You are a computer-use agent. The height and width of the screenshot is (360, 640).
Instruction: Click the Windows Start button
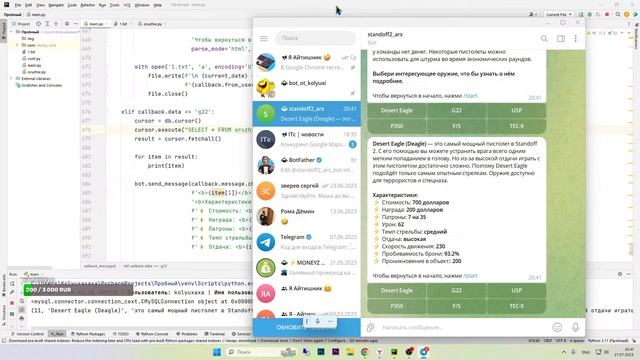pos(217,352)
